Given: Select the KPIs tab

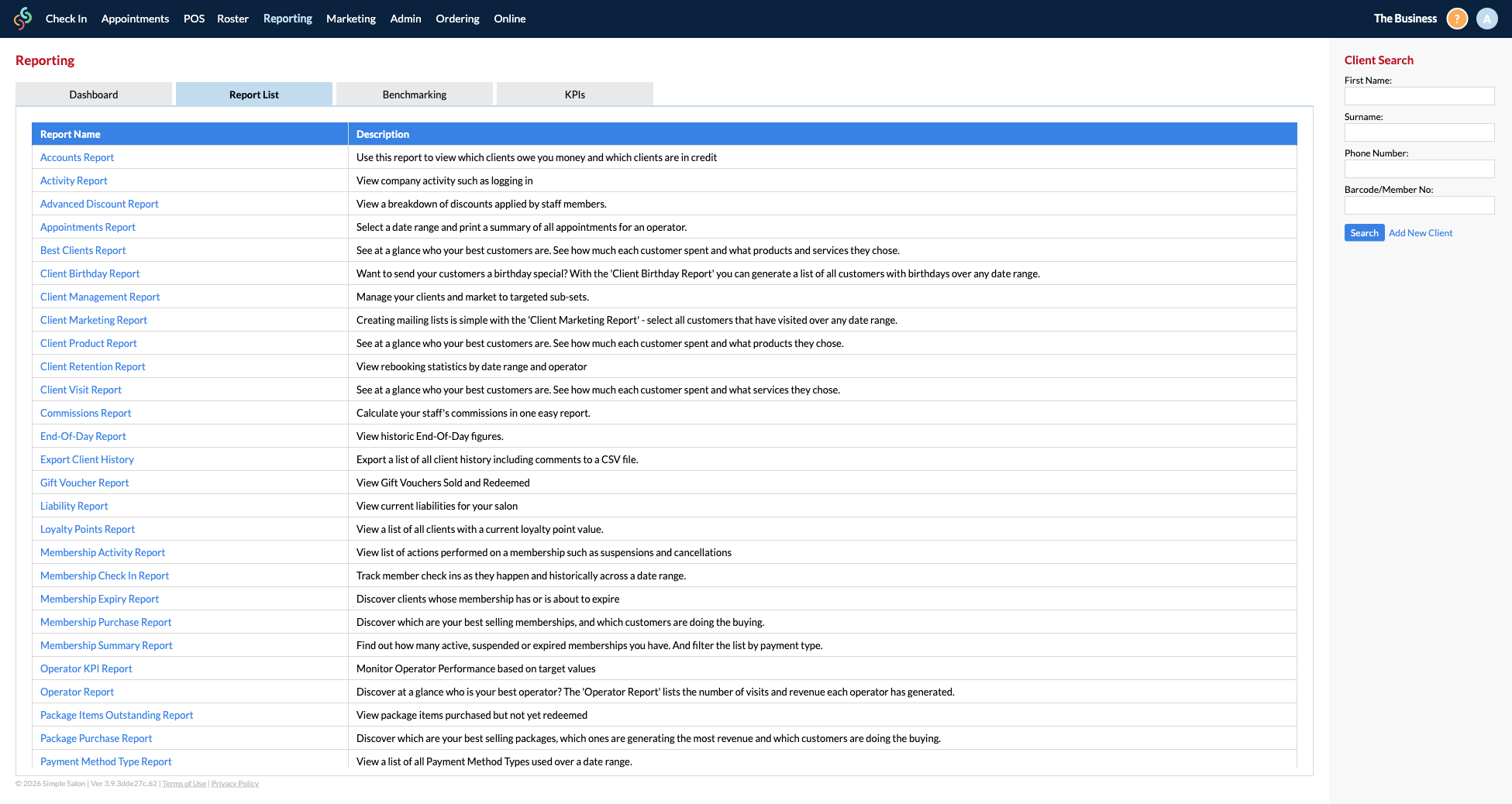Looking at the screenshot, I should click(x=574, y=94).
